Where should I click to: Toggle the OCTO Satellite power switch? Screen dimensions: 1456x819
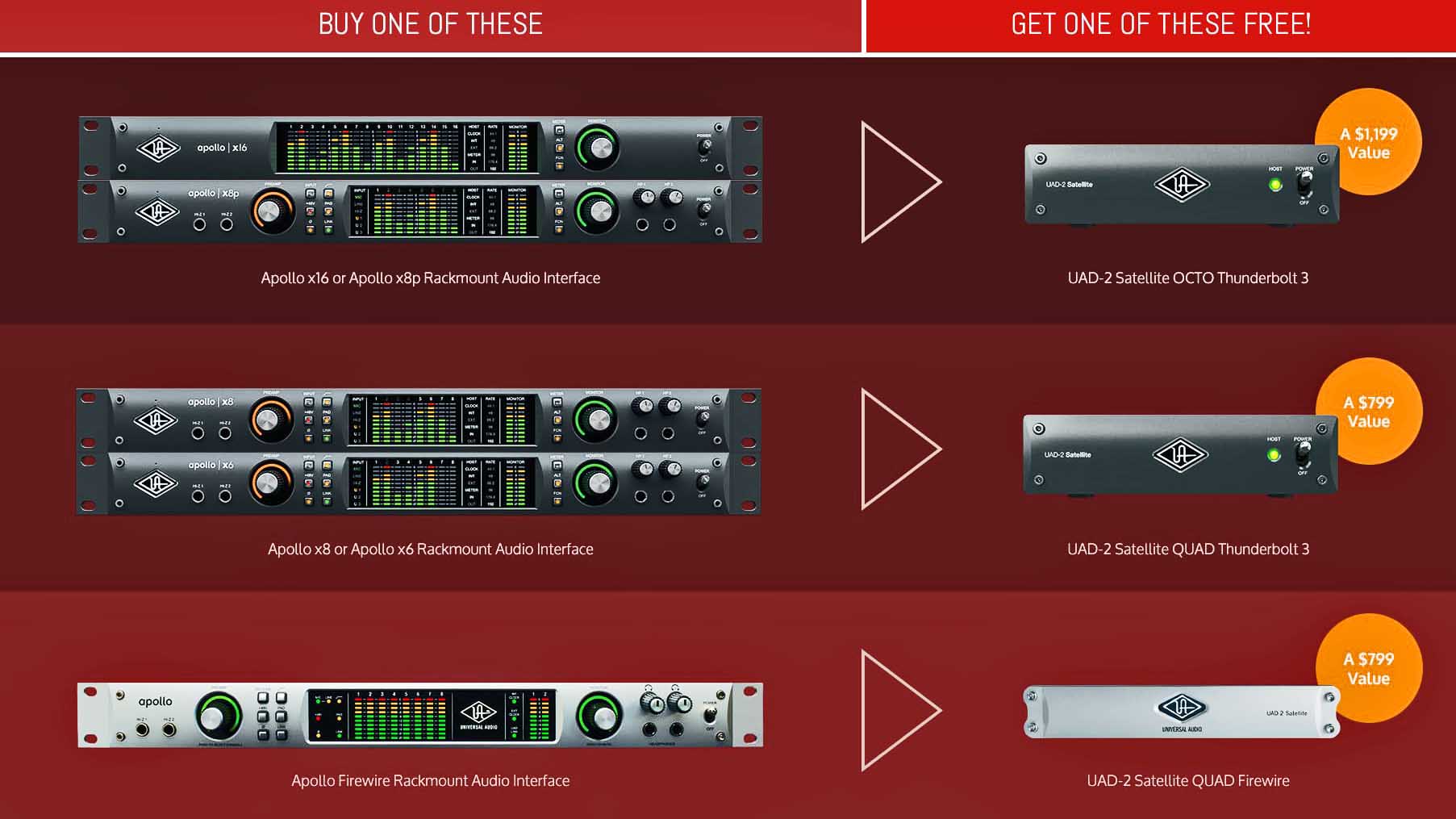1304,186
